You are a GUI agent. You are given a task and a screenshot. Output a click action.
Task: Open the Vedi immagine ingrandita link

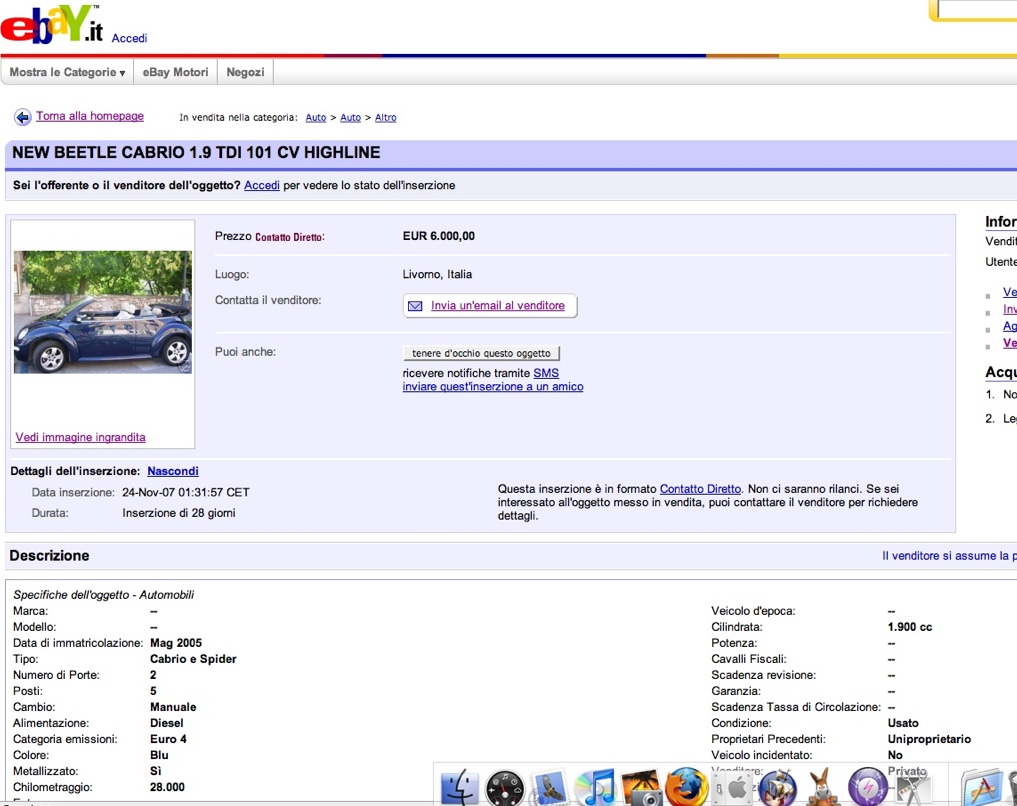80,437
